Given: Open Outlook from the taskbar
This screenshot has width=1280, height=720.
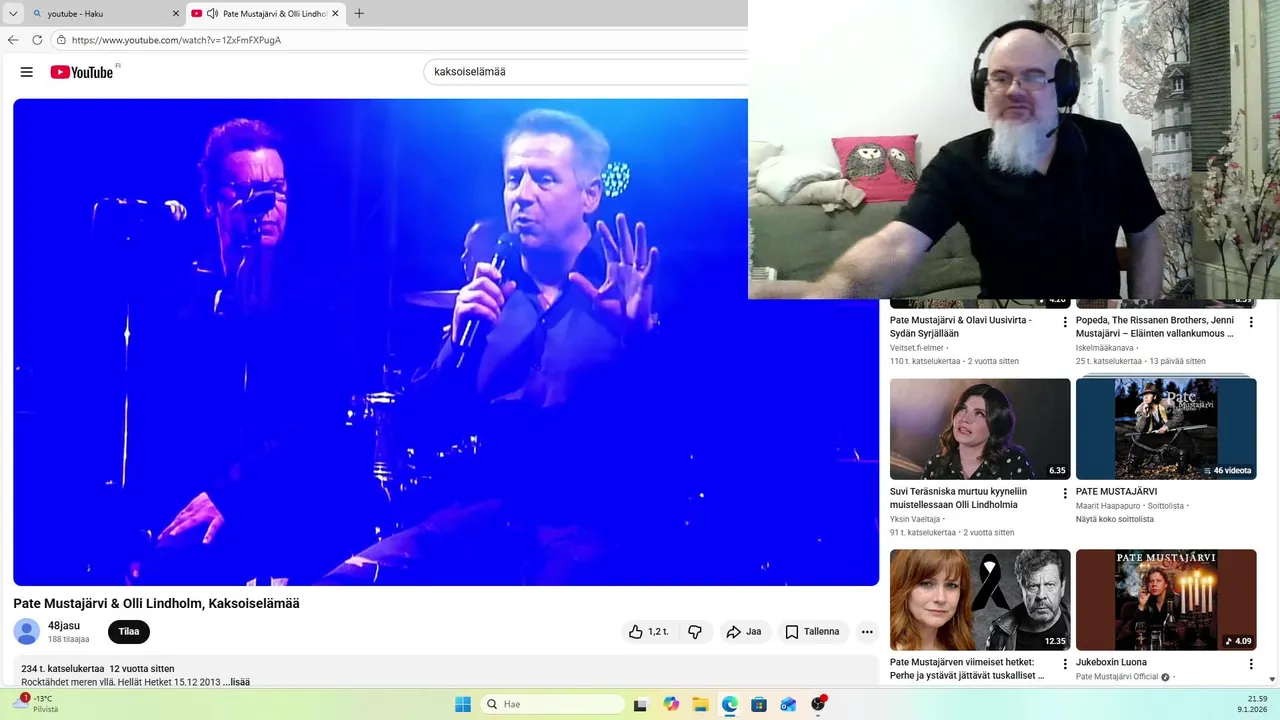Looking at the screenshot, I should [x=789, y=704].
